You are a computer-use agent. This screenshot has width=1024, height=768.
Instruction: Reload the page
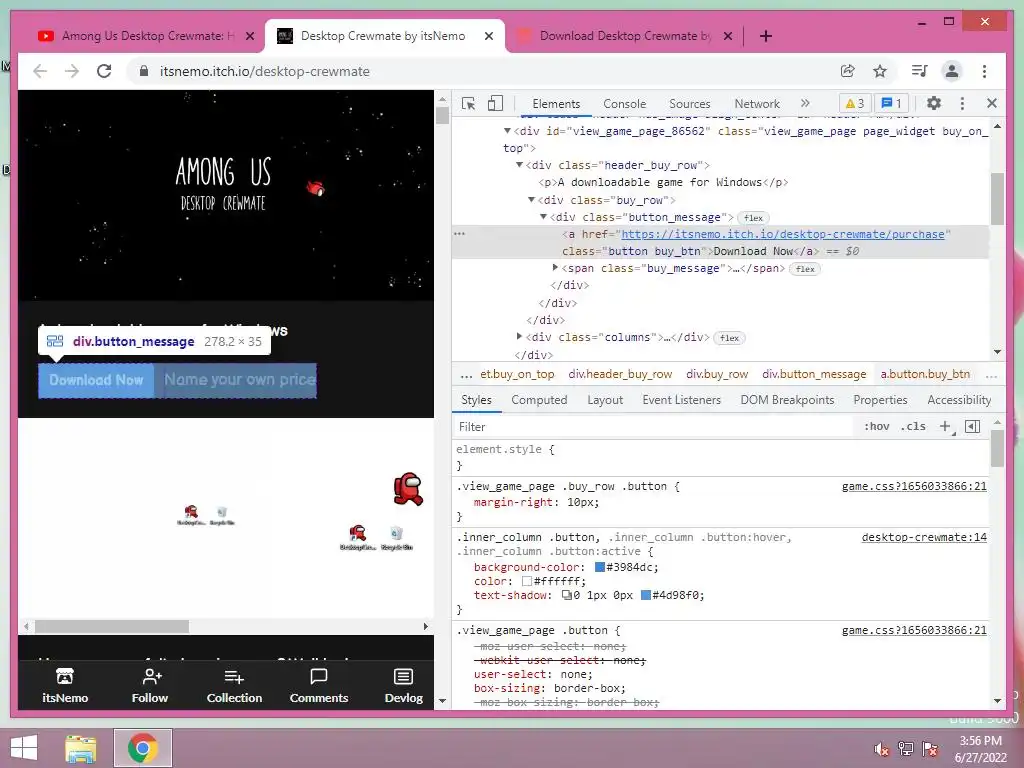104,71
